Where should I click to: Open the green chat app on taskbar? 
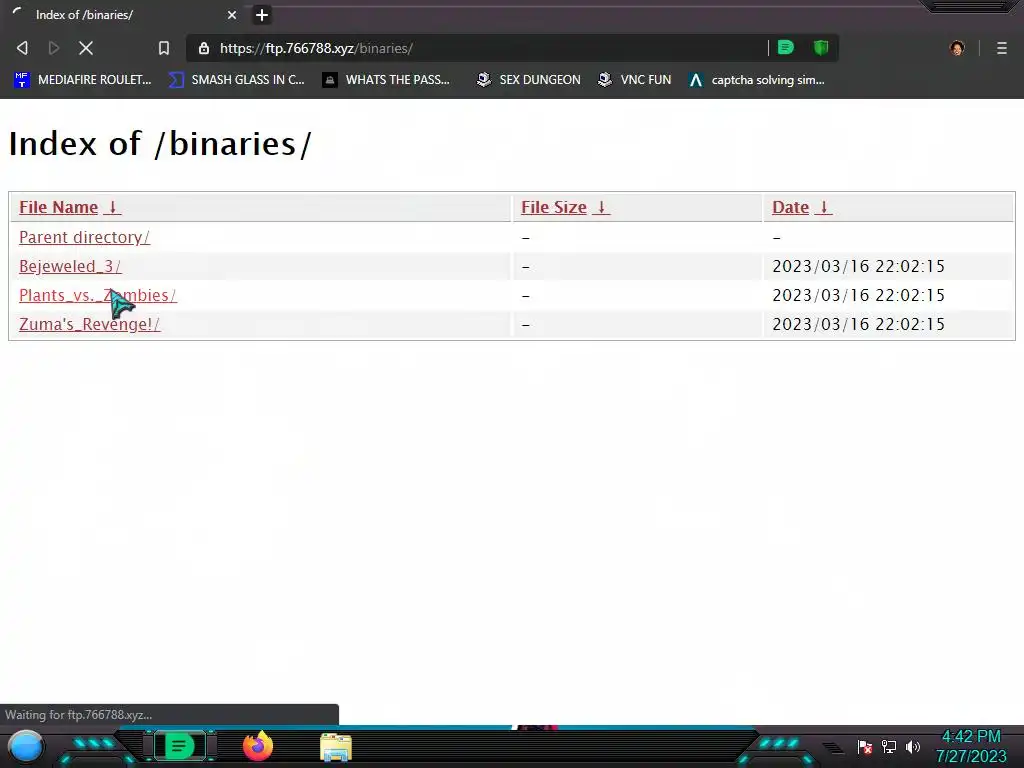180,746
